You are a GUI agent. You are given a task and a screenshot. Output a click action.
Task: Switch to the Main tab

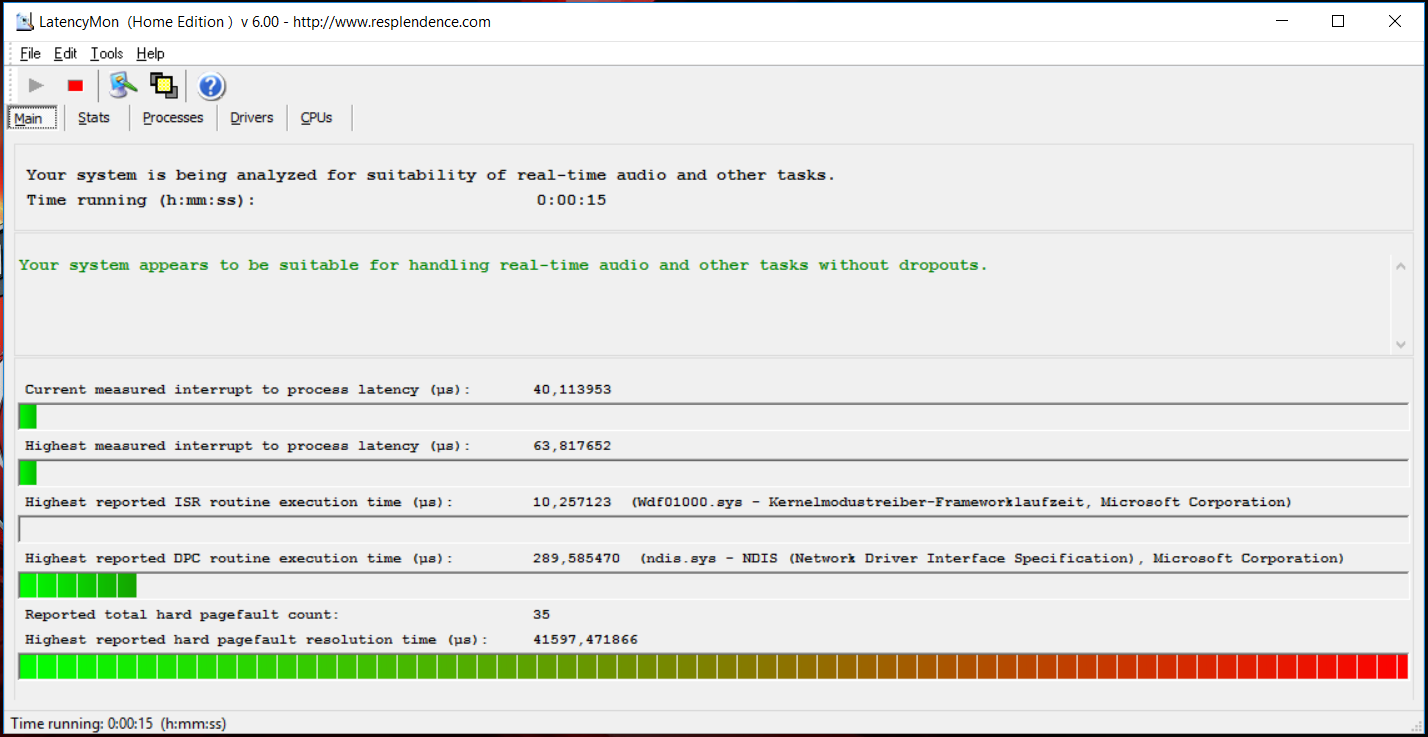(29, 118)
